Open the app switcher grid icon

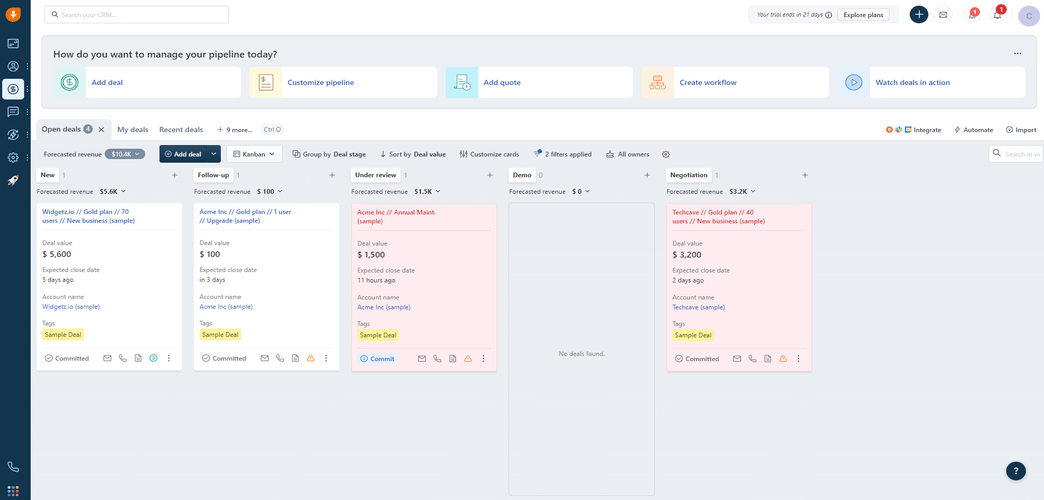(13, 491)
